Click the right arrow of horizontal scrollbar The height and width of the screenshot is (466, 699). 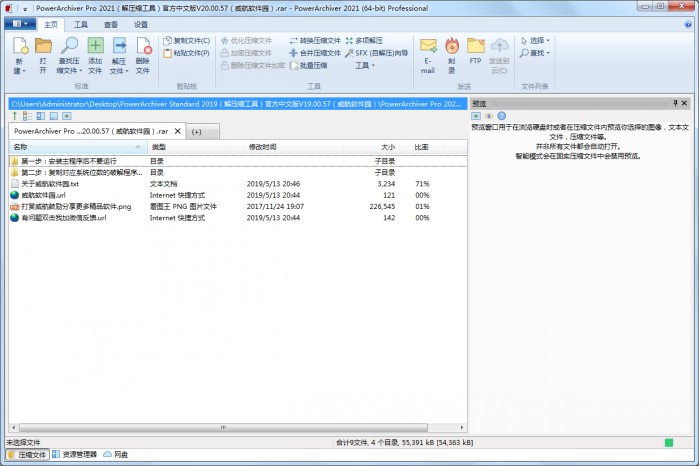pos(462,427)
